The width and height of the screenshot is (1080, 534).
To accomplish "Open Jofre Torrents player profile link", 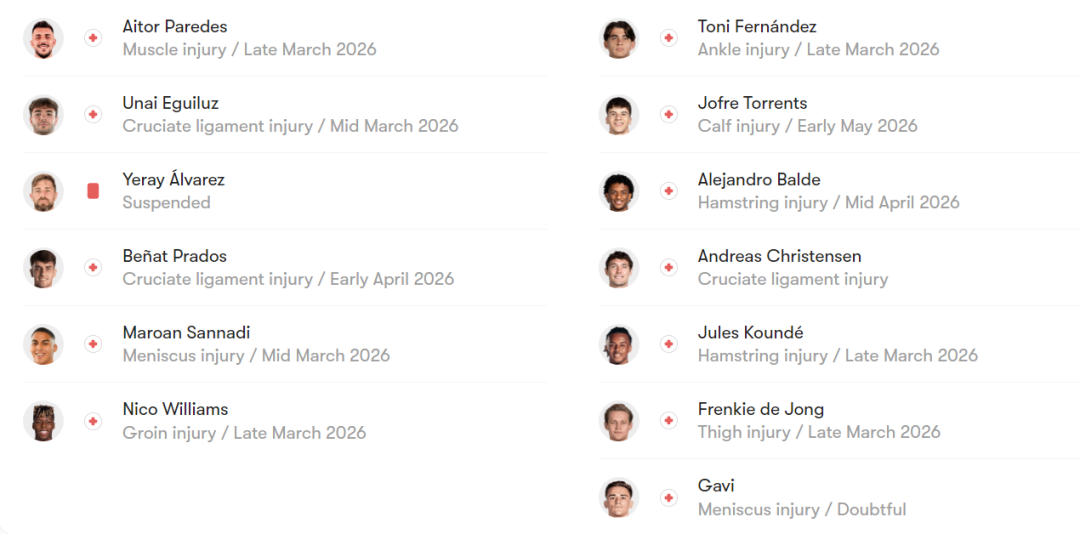I will (752, 103).
